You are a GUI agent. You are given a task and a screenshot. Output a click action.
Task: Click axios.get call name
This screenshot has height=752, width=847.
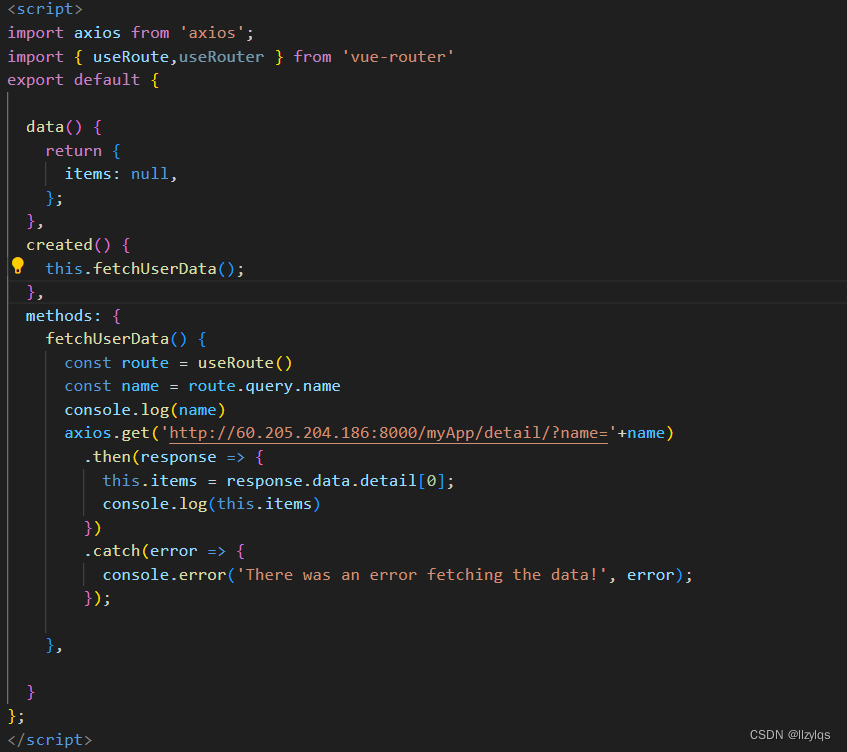pyautogui.click(x=107, y=433)
